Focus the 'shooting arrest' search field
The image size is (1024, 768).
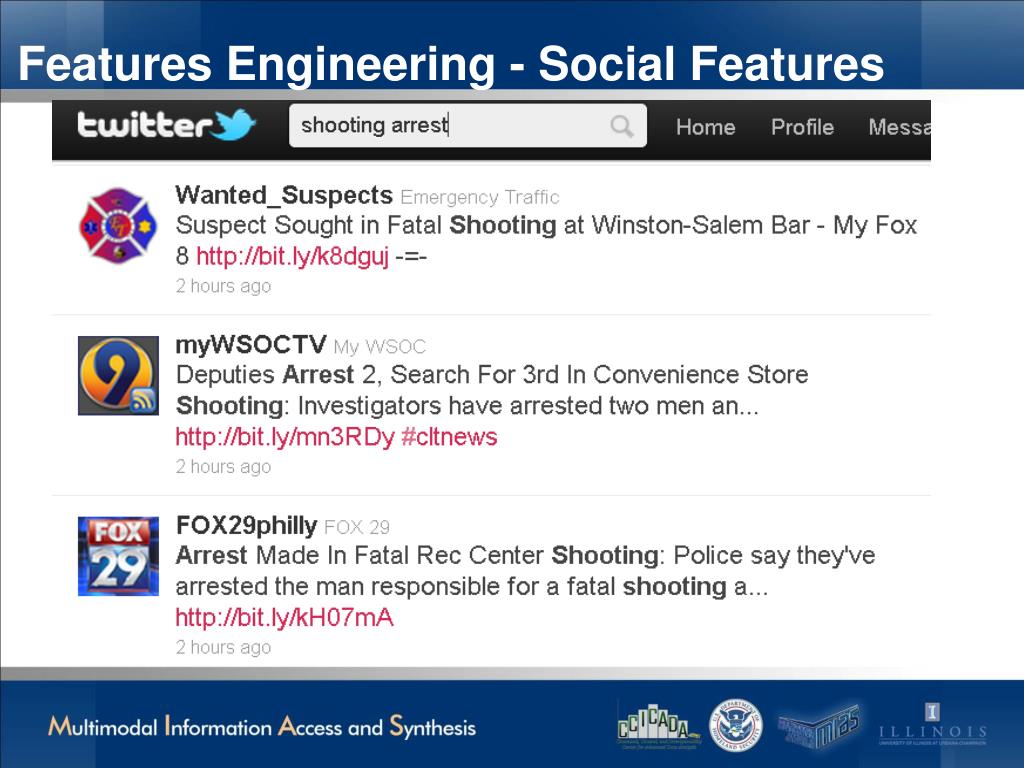468,125
